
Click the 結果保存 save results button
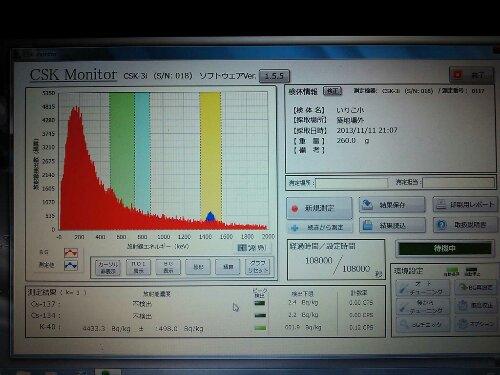pos(392,205)
